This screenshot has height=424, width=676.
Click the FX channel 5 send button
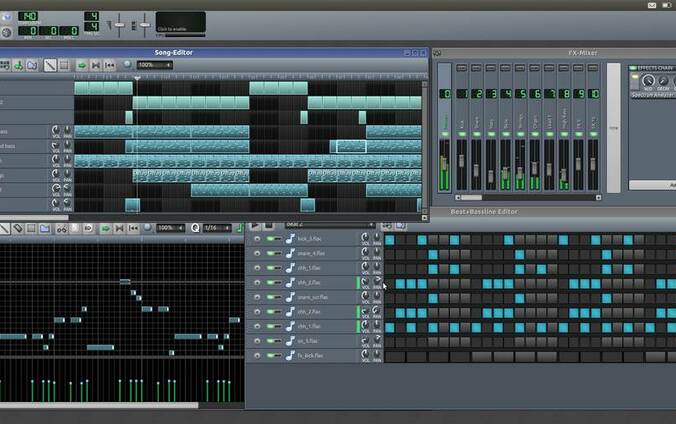pos(520,68)
